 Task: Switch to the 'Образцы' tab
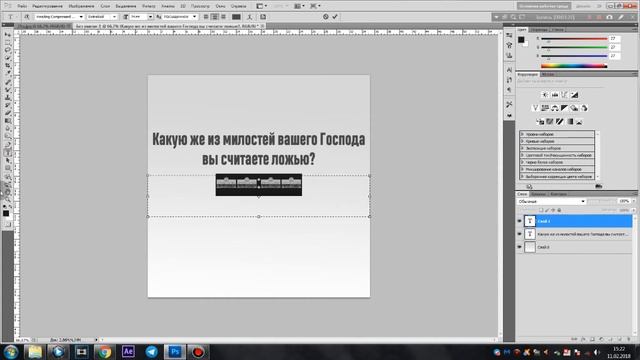539,30
